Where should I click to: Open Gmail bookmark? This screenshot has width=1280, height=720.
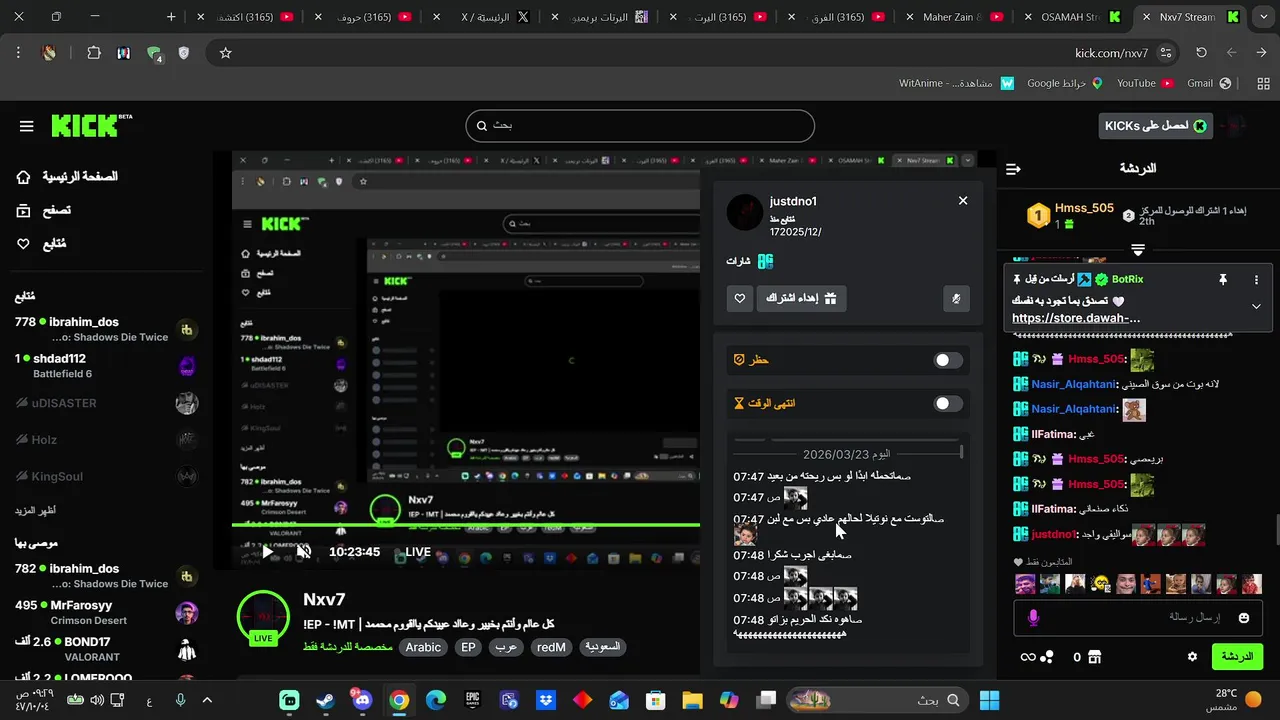click(x=1208, y=83)
